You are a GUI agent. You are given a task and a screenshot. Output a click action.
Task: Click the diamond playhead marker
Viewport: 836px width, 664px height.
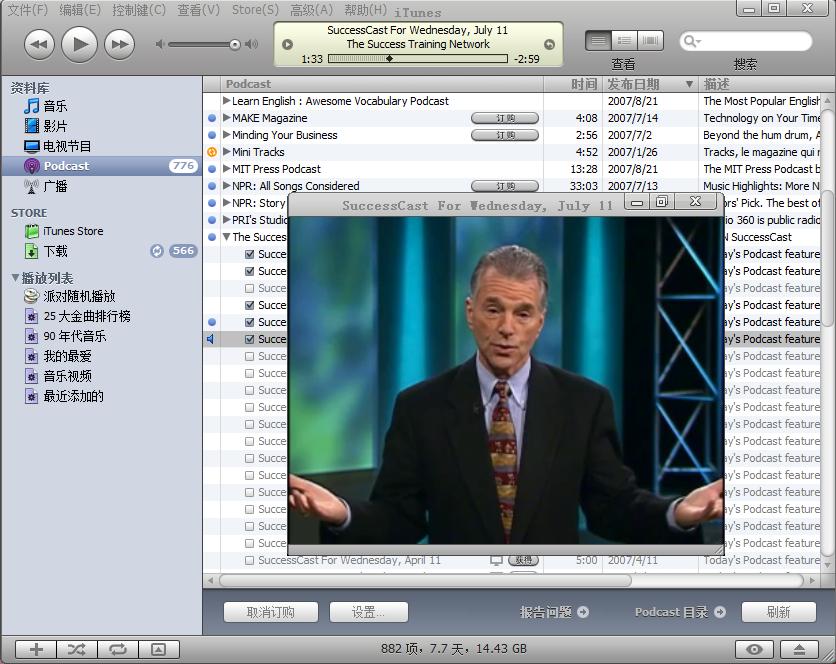point(390,59)
